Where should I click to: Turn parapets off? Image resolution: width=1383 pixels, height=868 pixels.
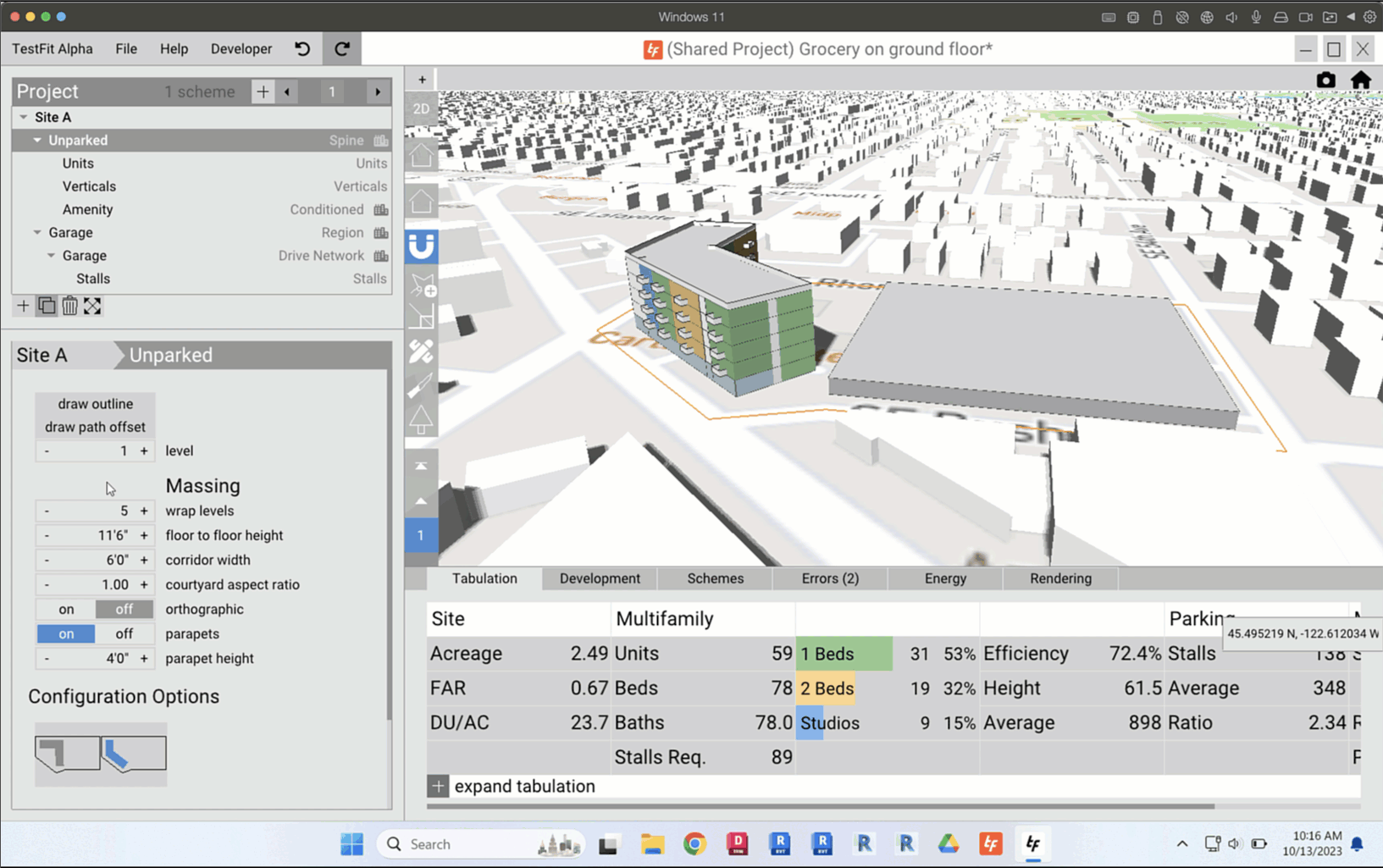pos(124,634)
